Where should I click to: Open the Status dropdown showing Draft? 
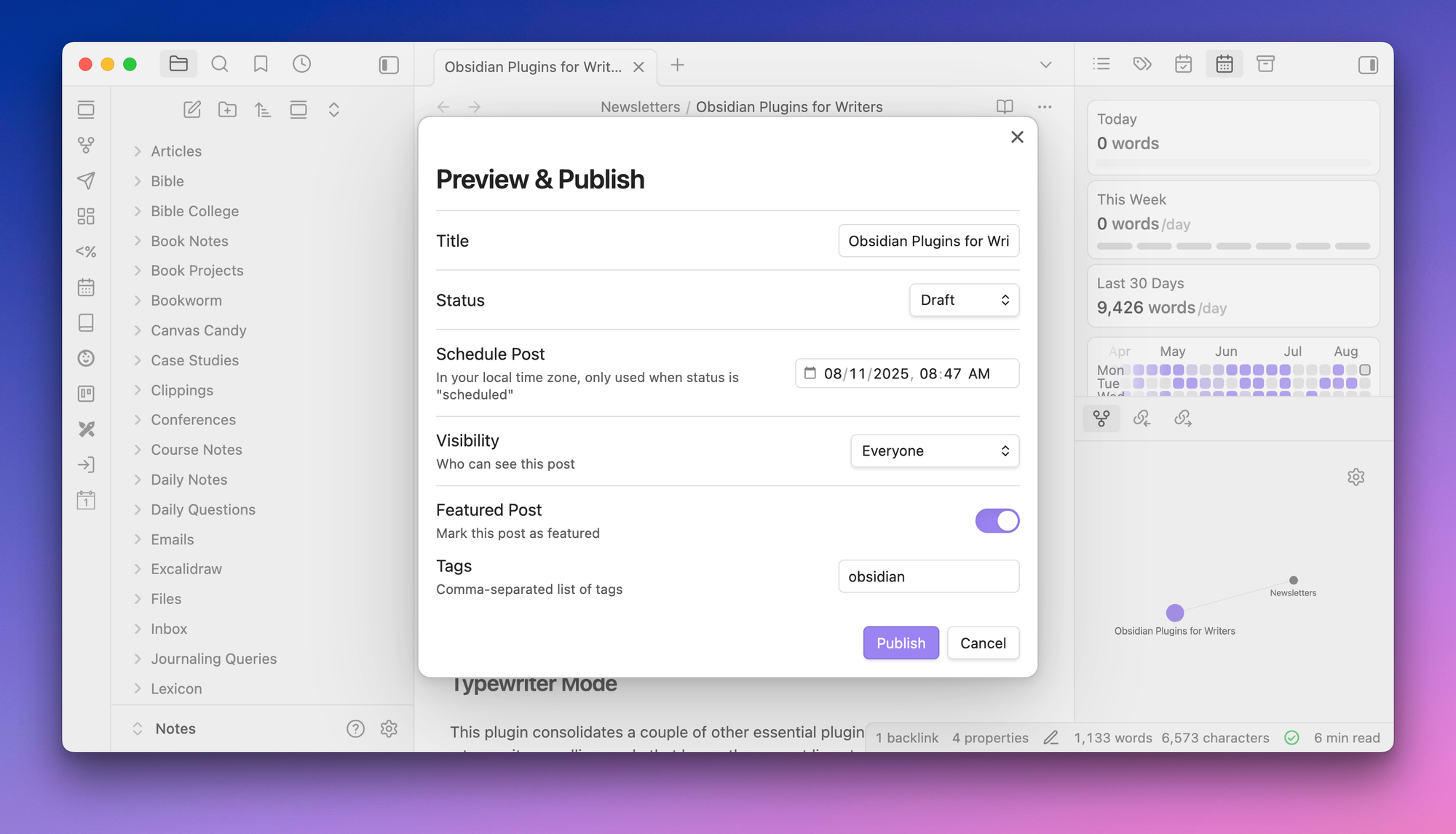pyautogui.click(x=964, y=300)
